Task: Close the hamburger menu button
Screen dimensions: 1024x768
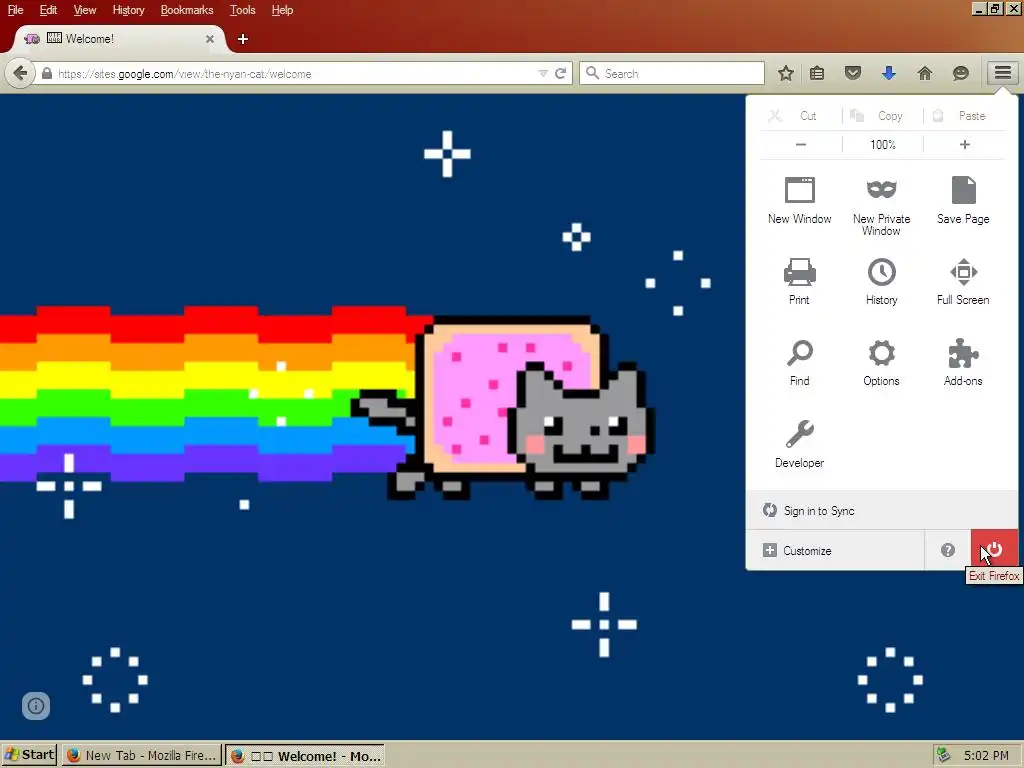Action: (1002, 72)
